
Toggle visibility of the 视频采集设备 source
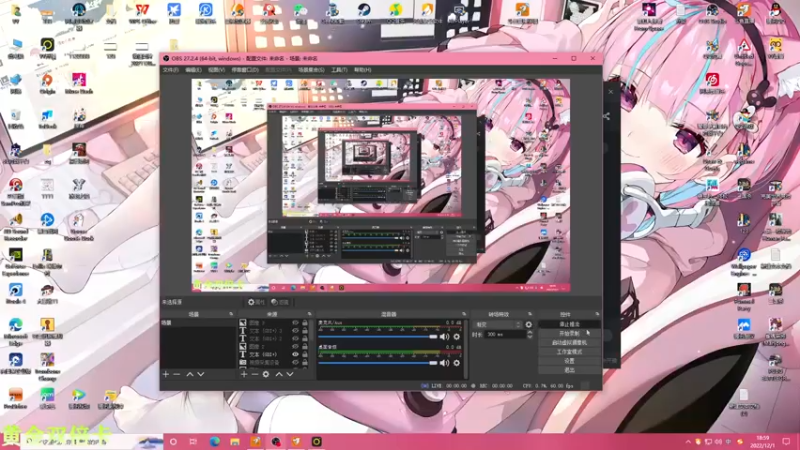point(295,362)
